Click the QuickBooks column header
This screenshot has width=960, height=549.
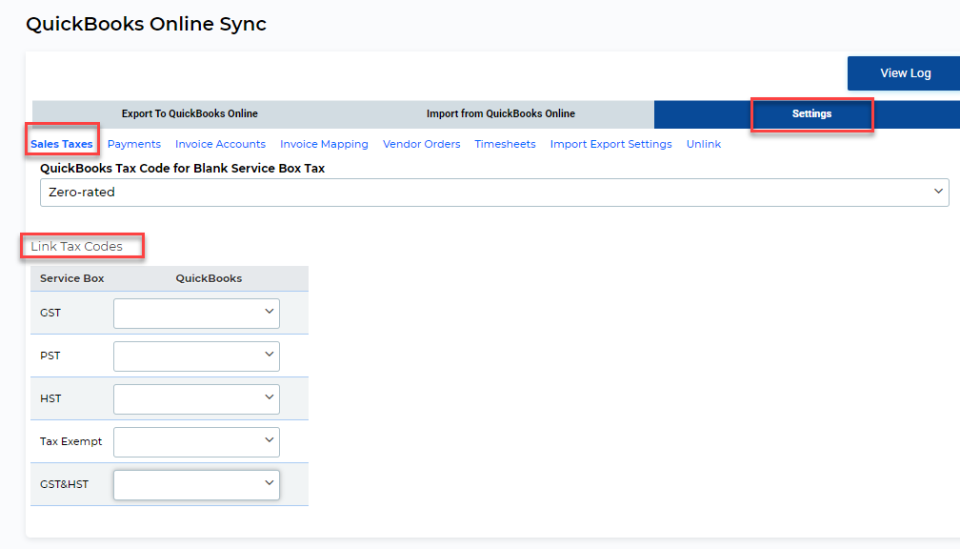coord(209,278)
